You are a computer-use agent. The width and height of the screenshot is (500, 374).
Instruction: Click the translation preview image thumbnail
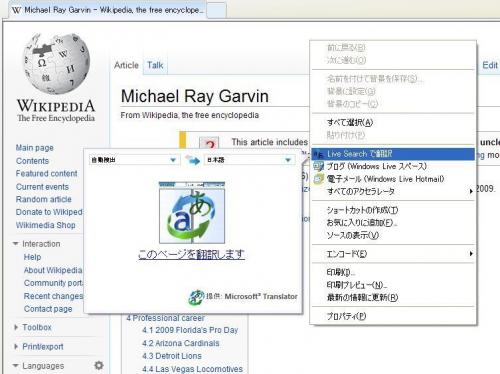pyautogui.click(x=192, y=212)
